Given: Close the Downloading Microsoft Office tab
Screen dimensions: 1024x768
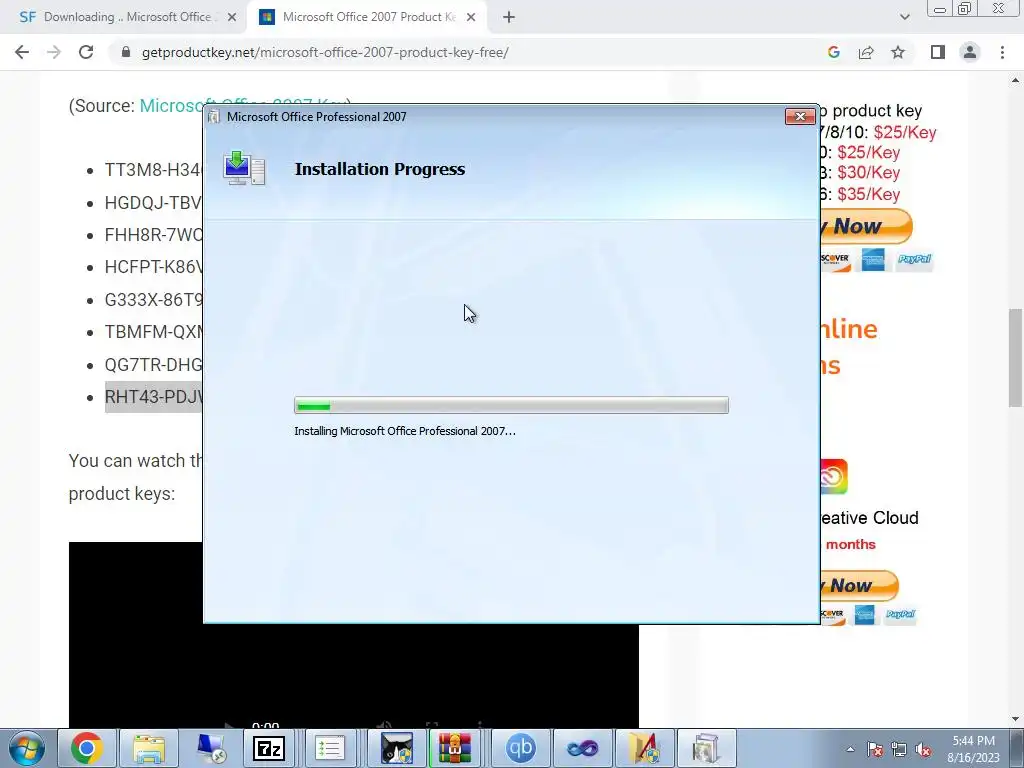Looking at the screenshot, I should pyautogui.click(x=232, y=17).
